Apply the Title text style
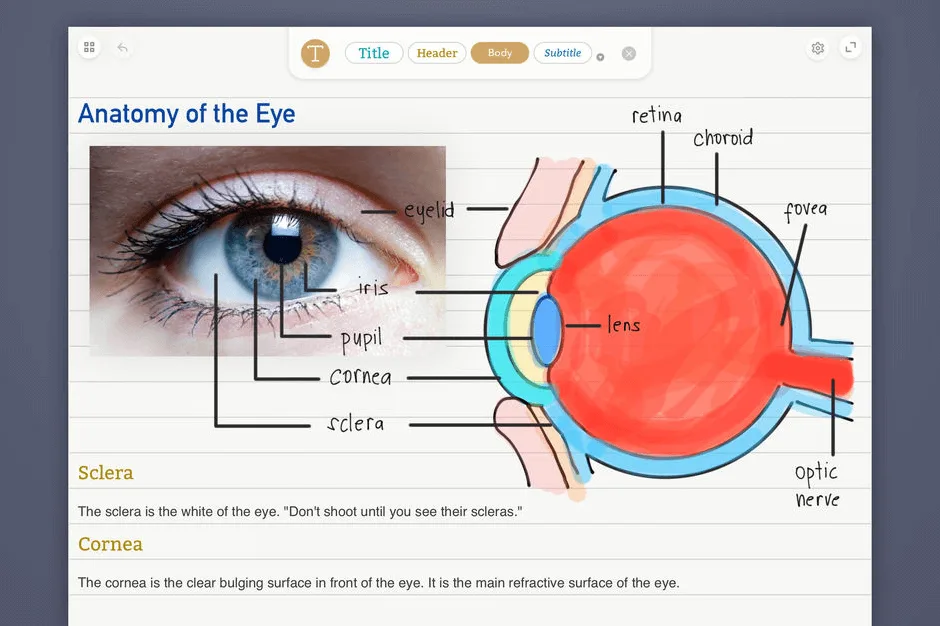 [x=374, y=53]
